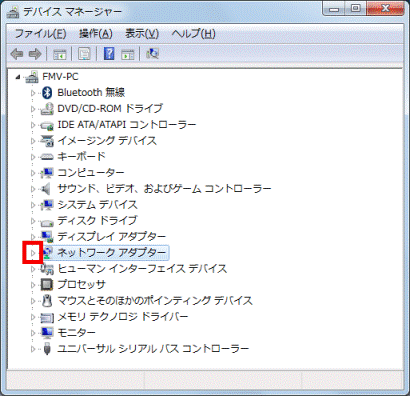Click the ディスプレイ アダプター icon
The image size is (410, 396).
47,237
